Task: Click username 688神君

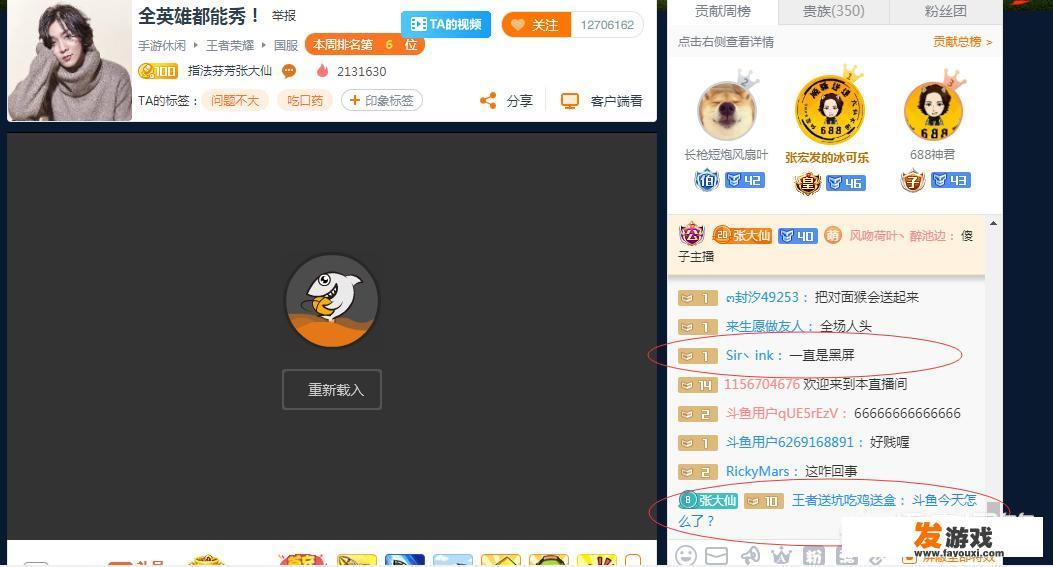Action: [x=932, y=155]
